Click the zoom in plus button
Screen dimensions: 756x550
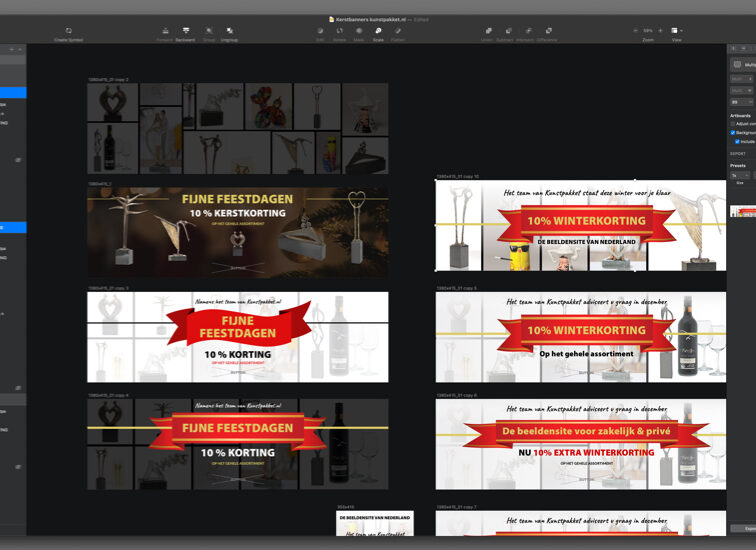[661, 30]
